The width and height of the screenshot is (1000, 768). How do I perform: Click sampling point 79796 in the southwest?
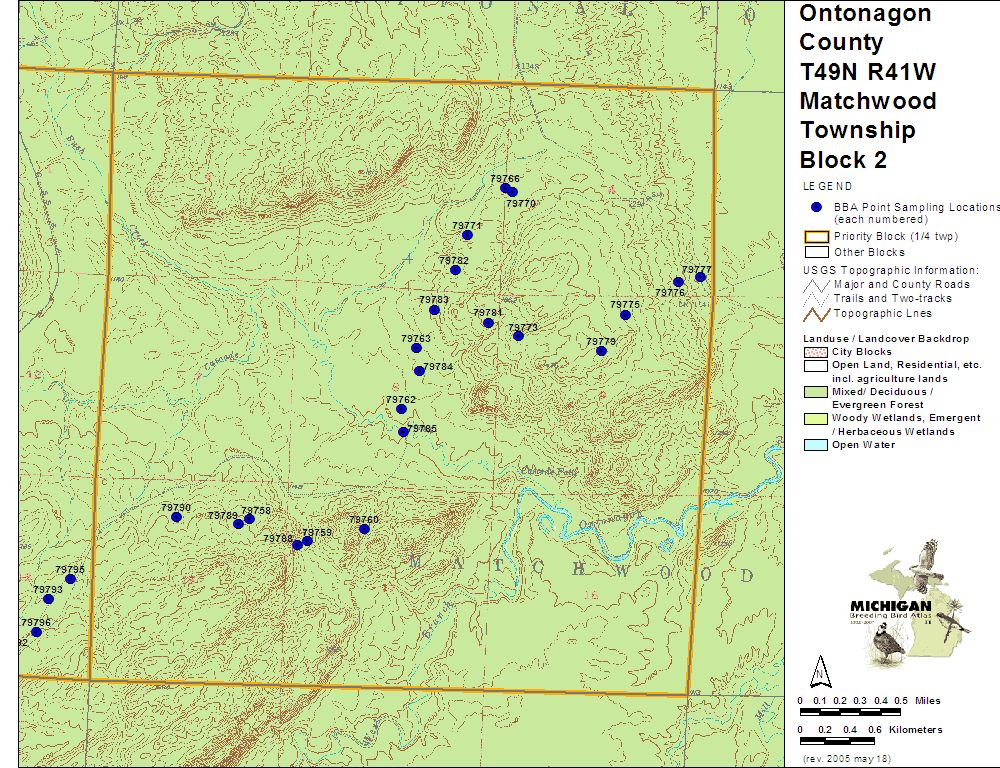coord(36,632)
